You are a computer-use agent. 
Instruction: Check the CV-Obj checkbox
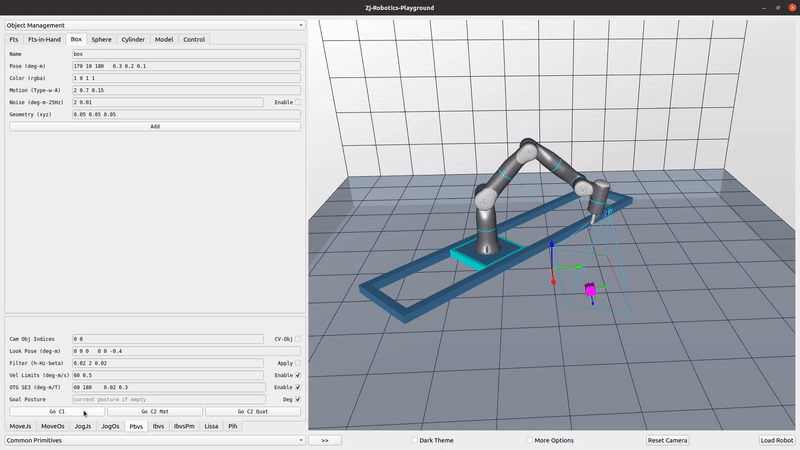(x=297, y=339)
